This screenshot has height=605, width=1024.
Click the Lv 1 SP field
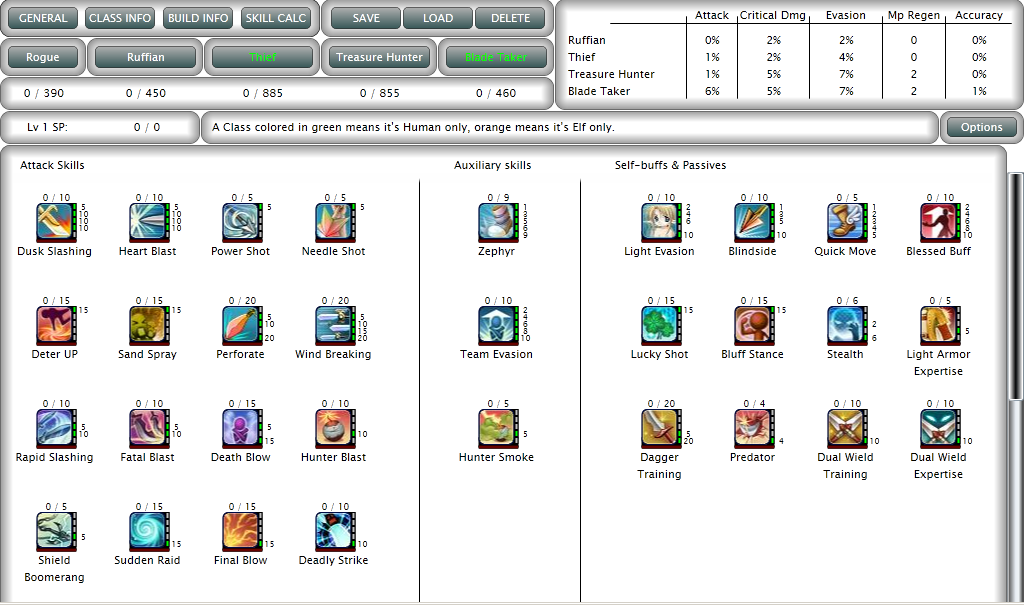tap(100, 127)
